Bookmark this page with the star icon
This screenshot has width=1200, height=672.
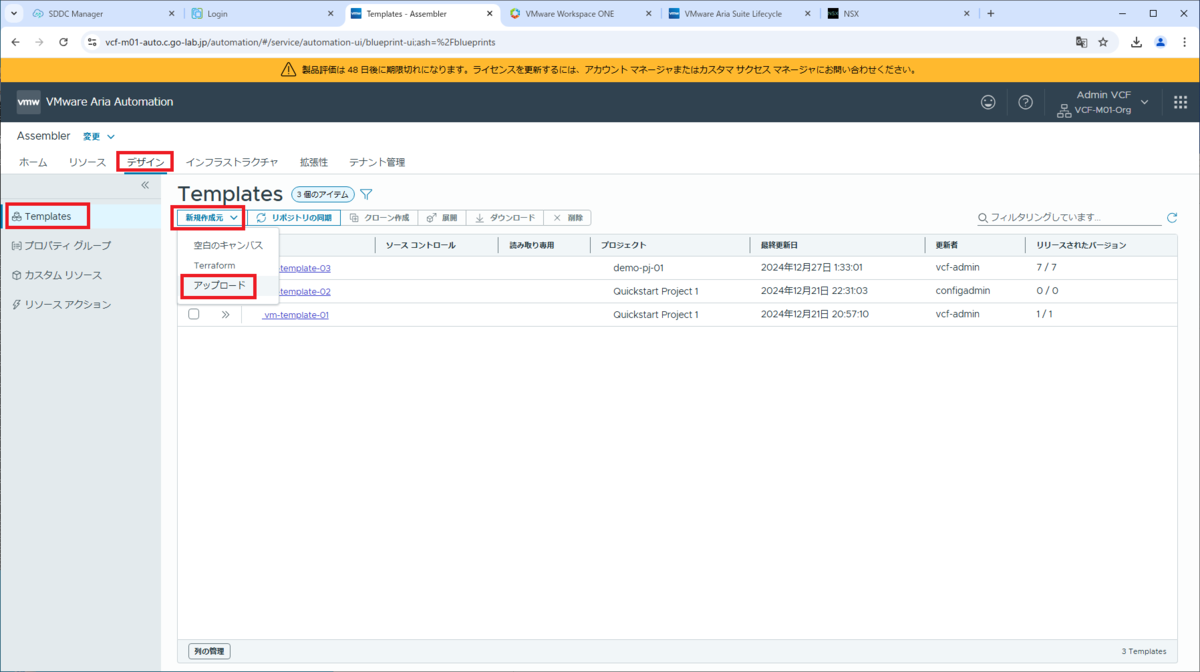[x=1103, y=43]
